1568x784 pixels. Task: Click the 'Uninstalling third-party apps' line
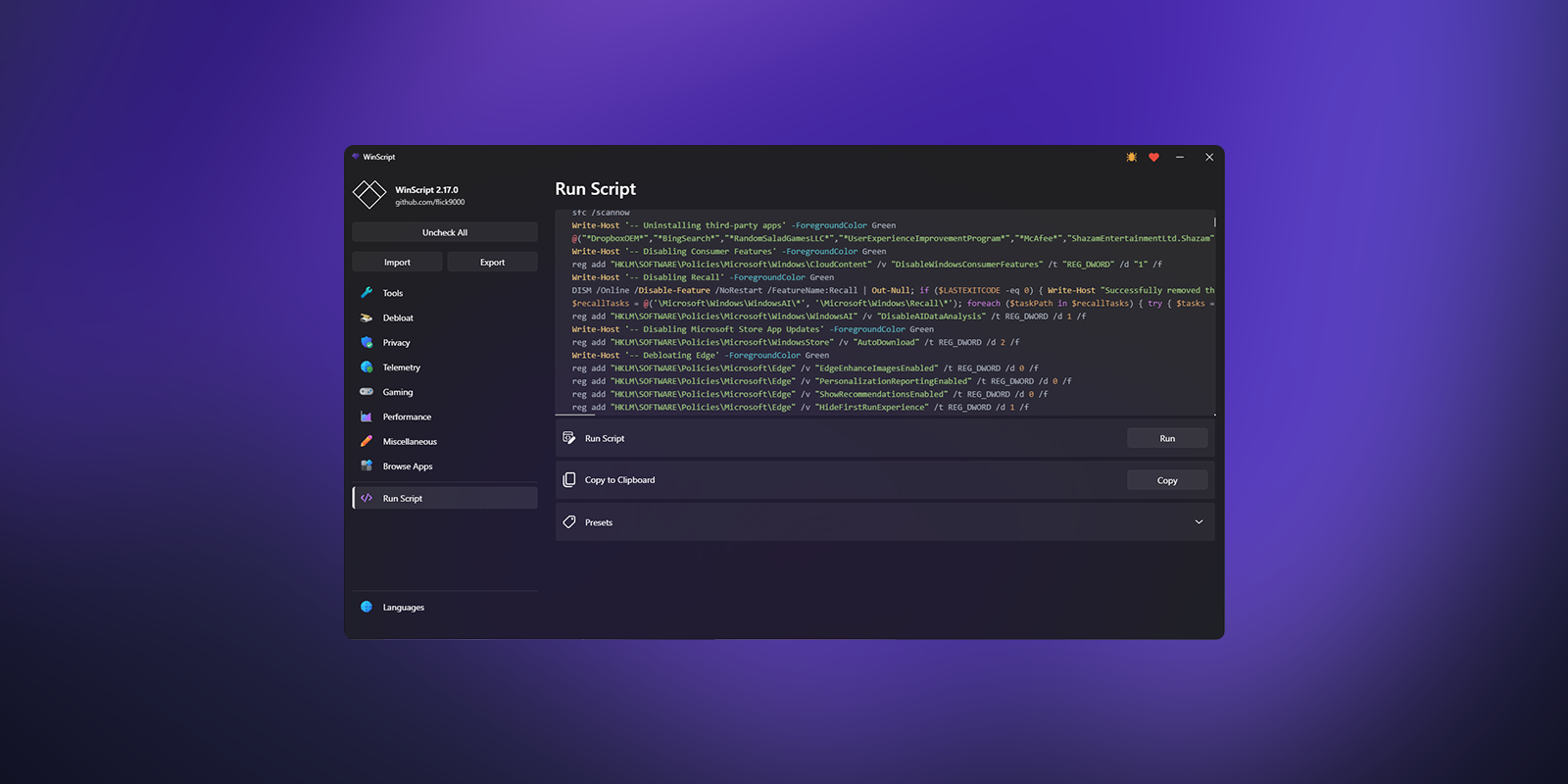734,225
